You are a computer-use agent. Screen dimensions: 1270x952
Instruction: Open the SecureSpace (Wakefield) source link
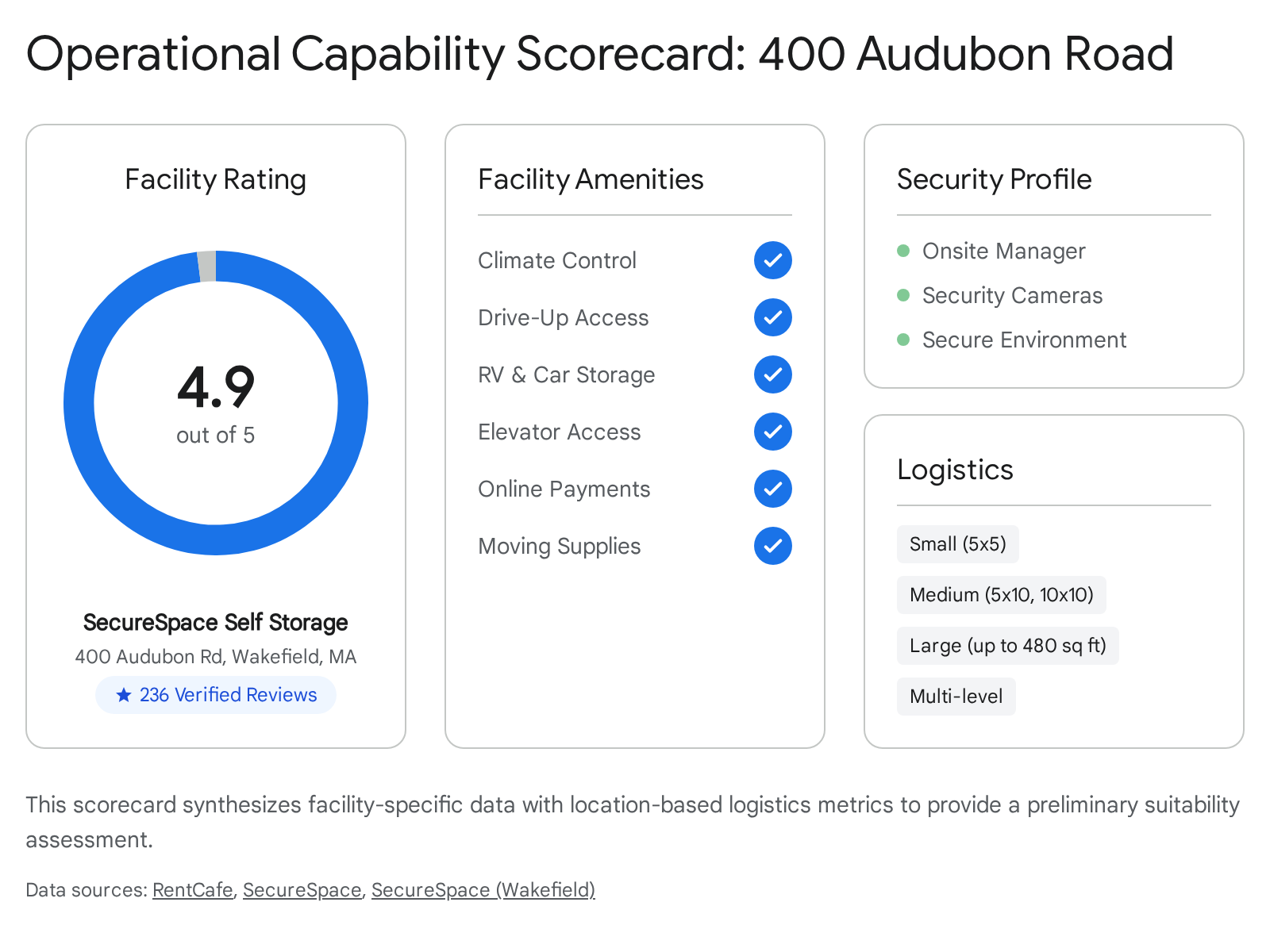click(483, 890)
